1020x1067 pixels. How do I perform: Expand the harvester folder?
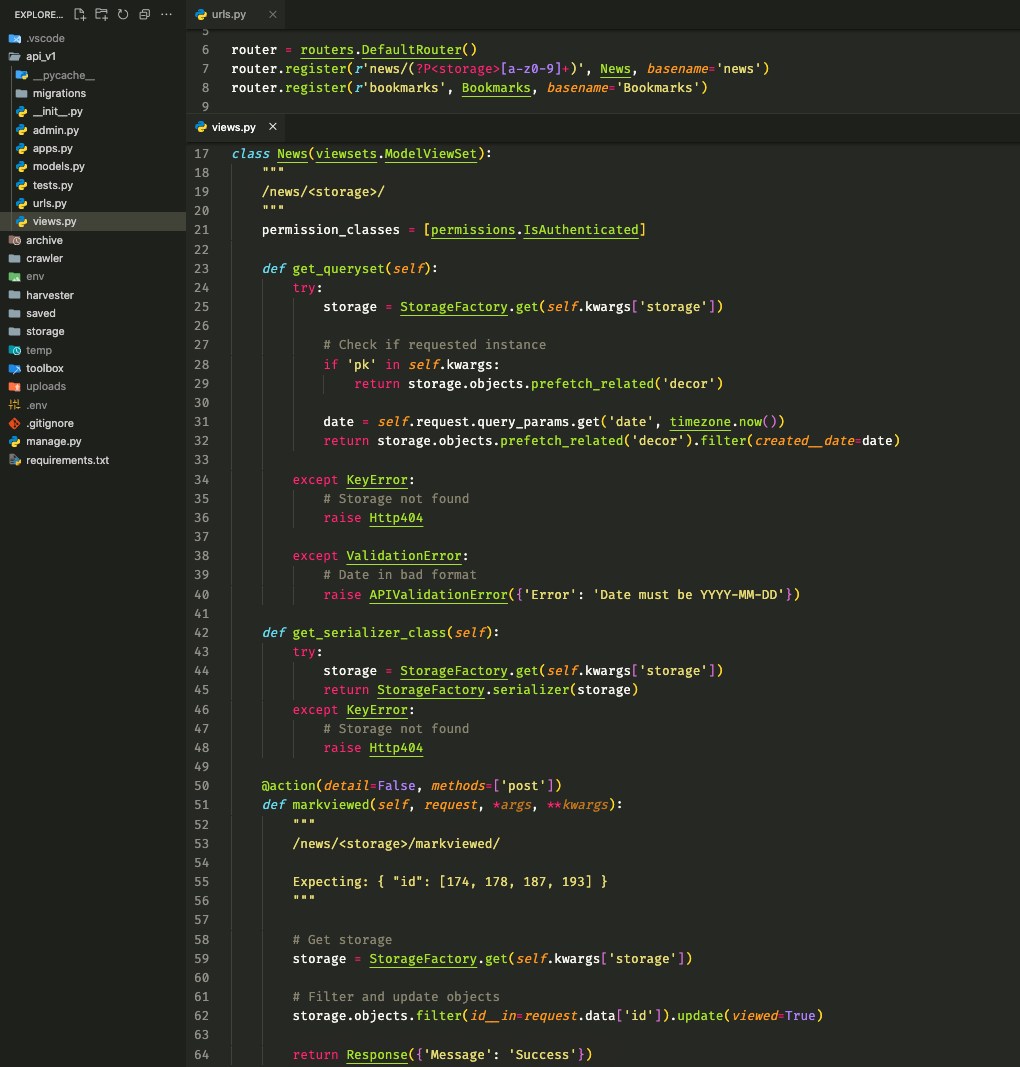[93, 295]
